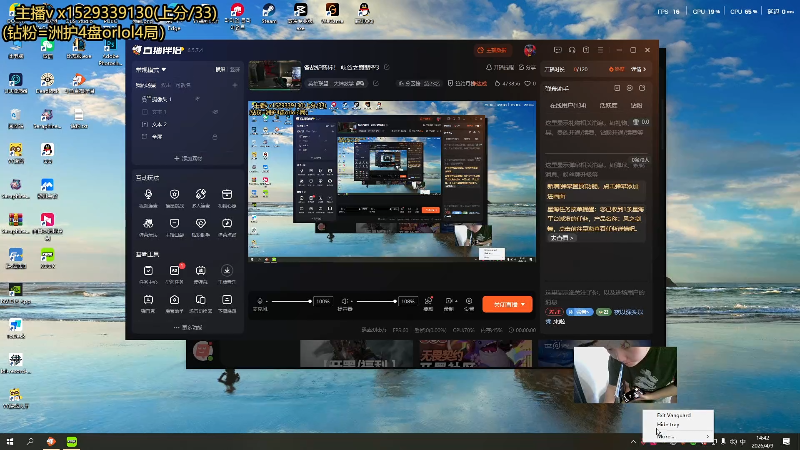Open the overlapping screens tool icon
This screenshot has width=800, height=450.
click(x=201, y=299)
